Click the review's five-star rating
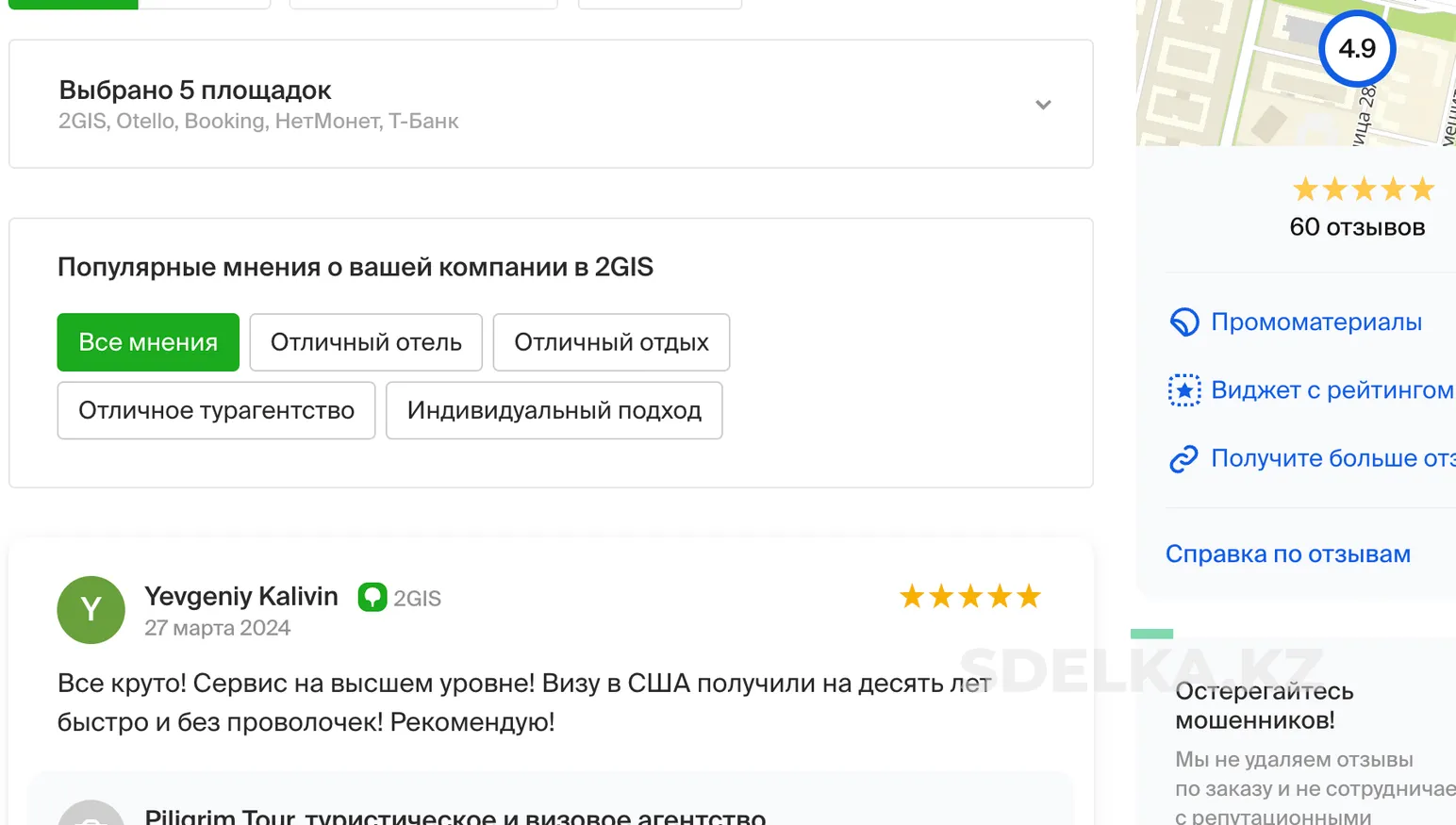This screenshot has height=825, width=1456. point(970,597)
